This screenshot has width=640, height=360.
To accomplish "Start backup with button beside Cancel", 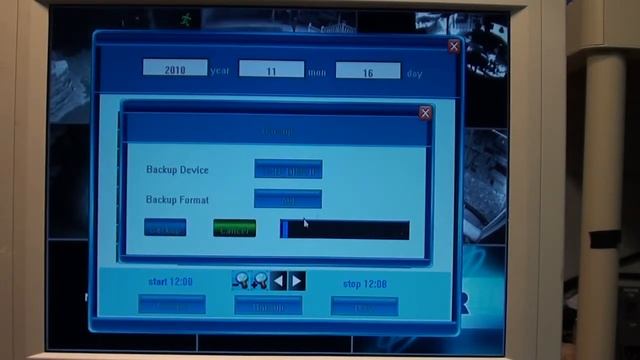I will [165, 227].
